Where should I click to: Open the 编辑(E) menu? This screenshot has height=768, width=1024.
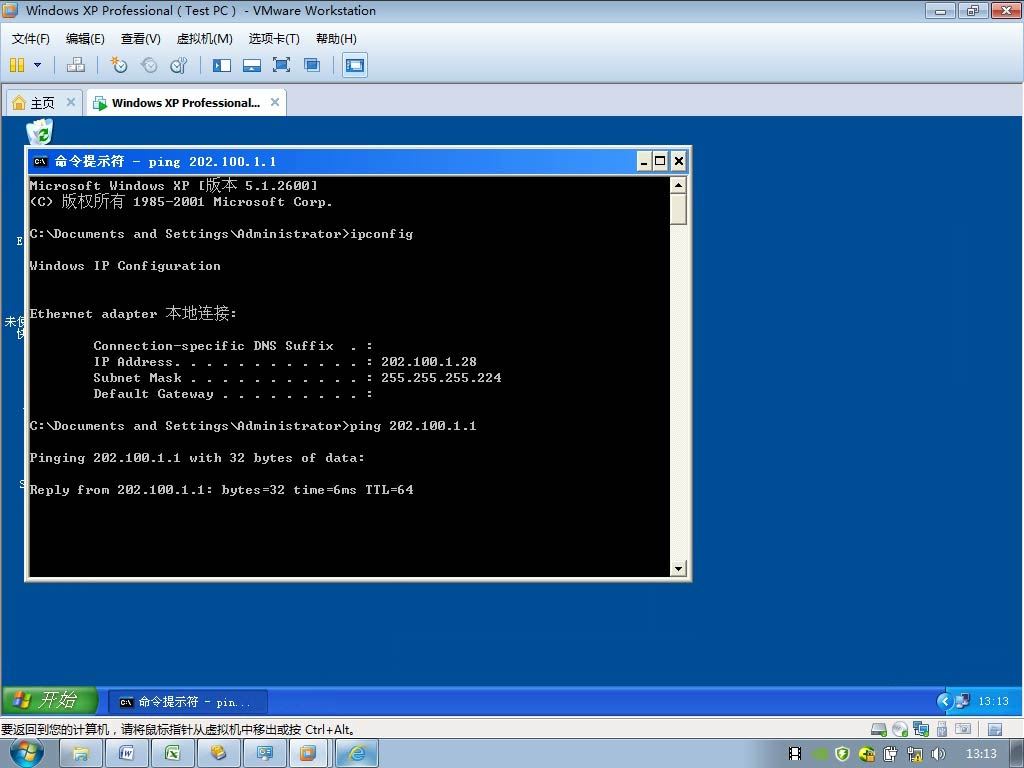(x=85, y=39)
